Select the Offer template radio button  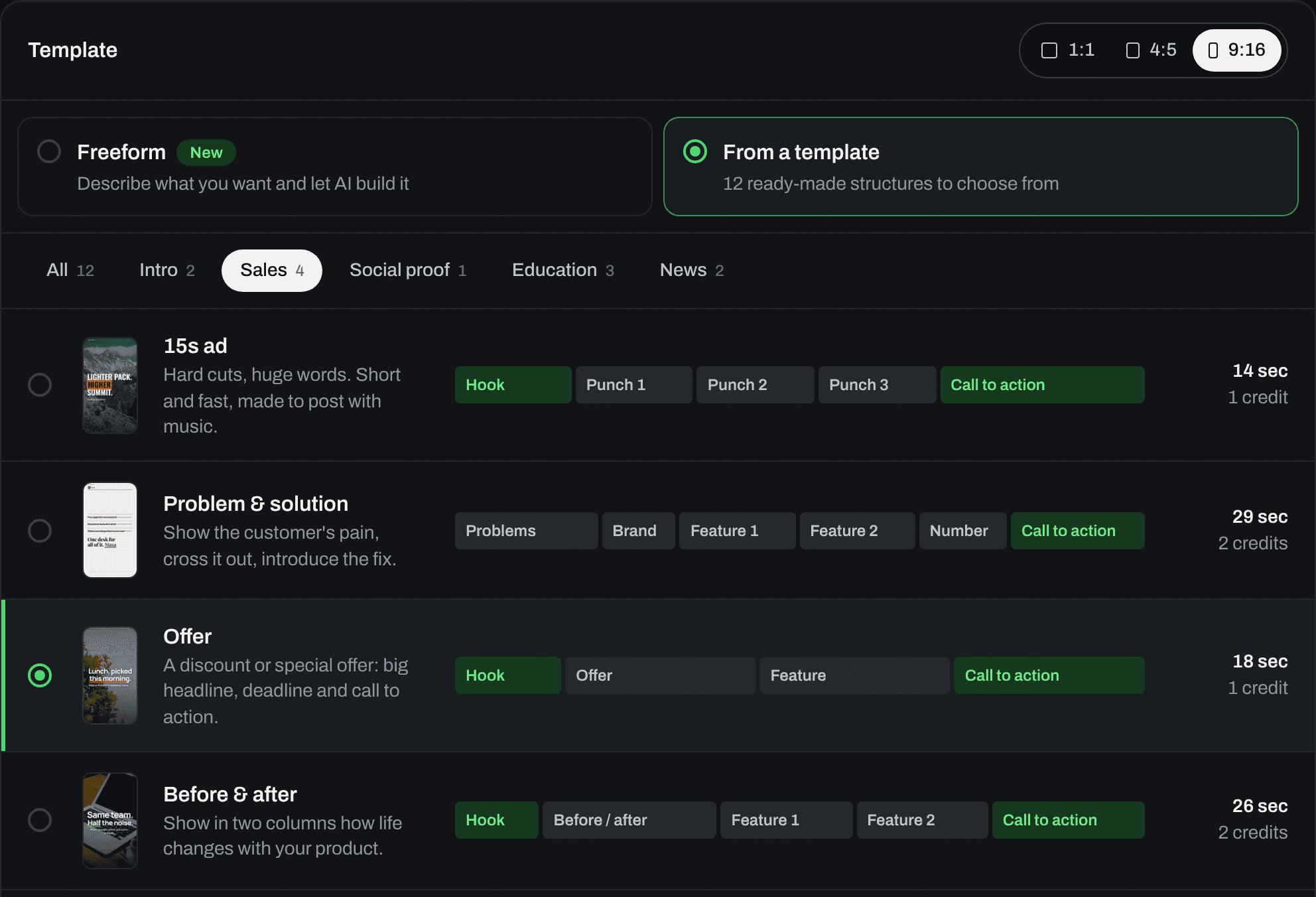(x=40, y=675)
